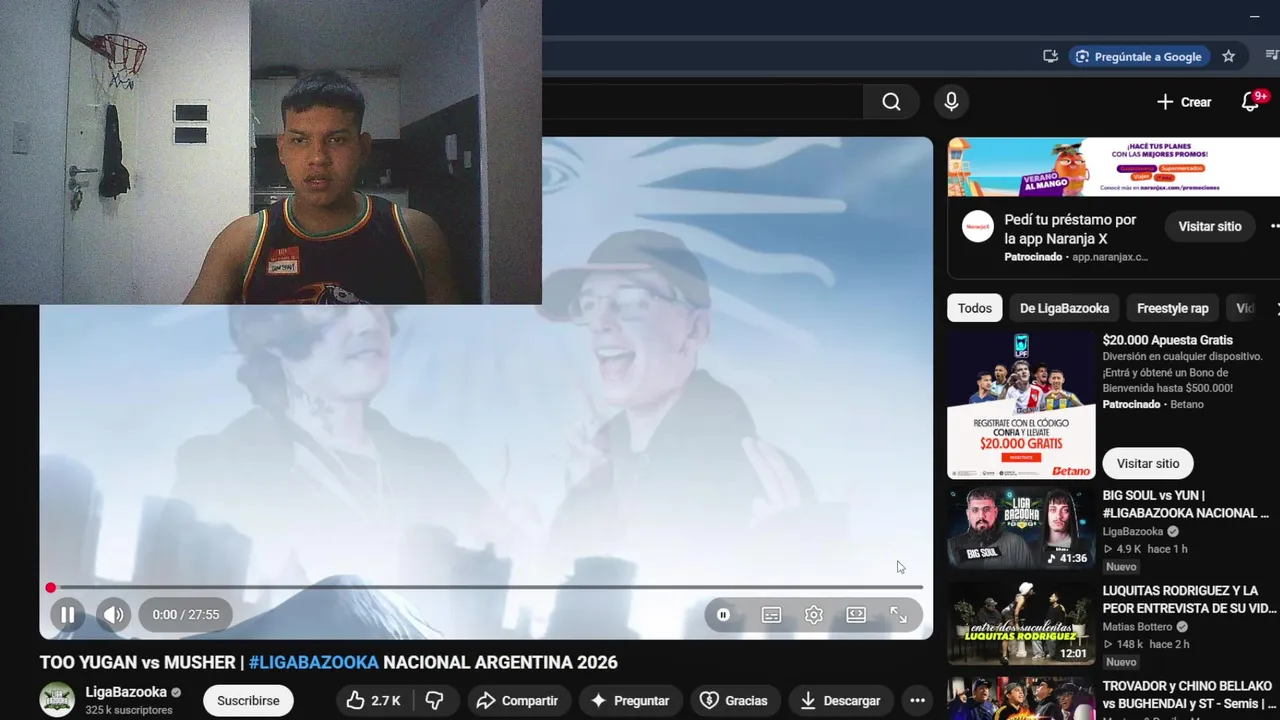Click the $20.000 Apuesta Gratis ad title
The image size is (1280, 720).
[1168, 340]
